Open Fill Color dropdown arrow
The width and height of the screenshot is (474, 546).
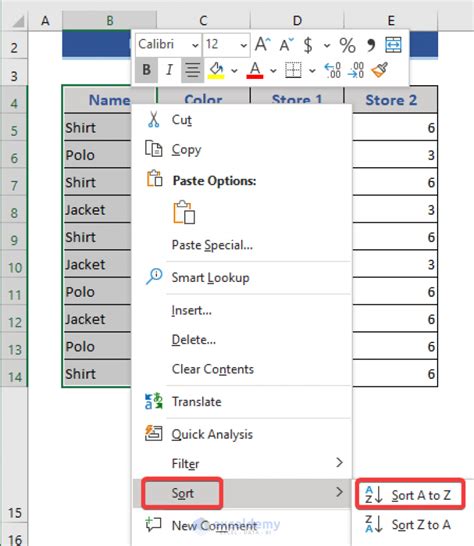[x=234, y=71]
